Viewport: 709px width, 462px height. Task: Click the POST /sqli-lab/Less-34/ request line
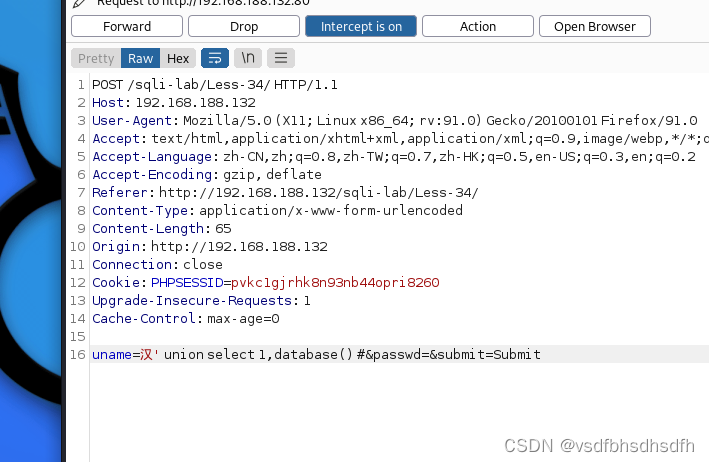point(215,85)
